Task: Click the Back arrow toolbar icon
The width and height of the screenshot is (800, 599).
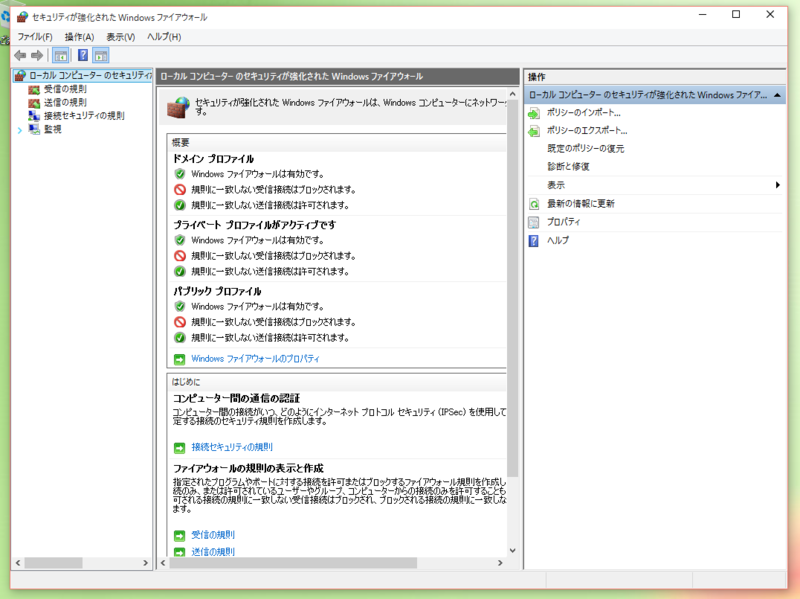Action: click(x=20, y=55)
